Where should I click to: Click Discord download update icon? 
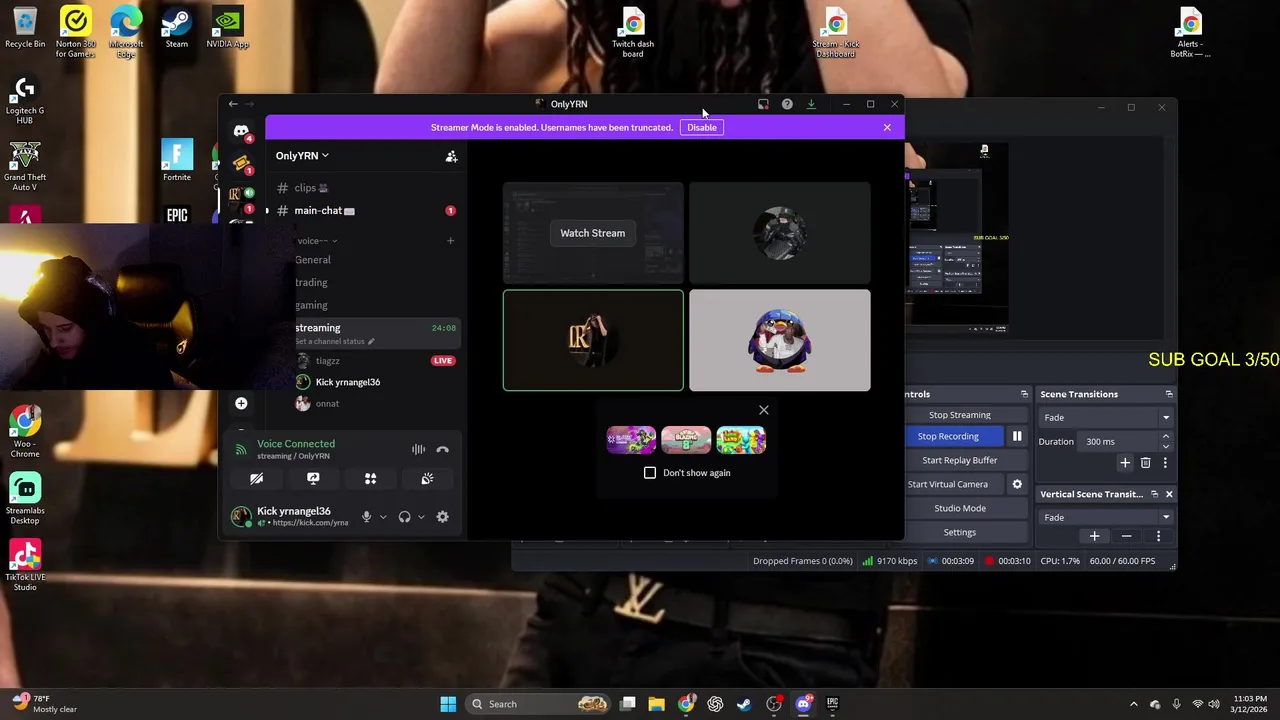point(811,104)
